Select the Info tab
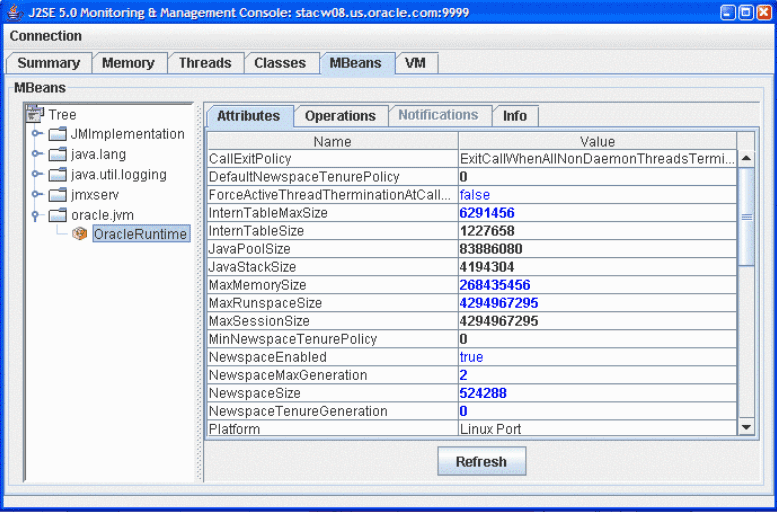777x512 pixels. [515, 116]
